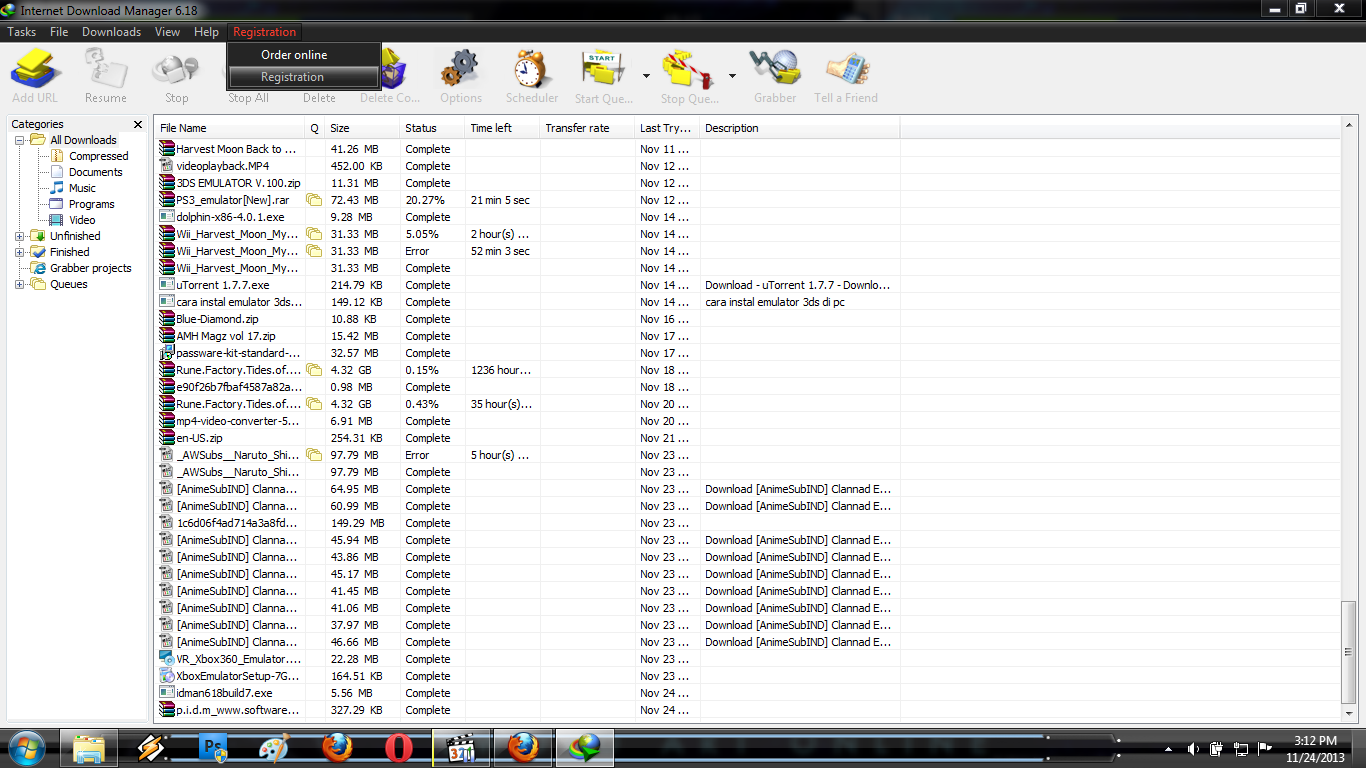This screenshot has height=768, width=1366.
Task: Click the Stop Queue toolbar icon
Action: pyautogui.click(x=689, y=69)
